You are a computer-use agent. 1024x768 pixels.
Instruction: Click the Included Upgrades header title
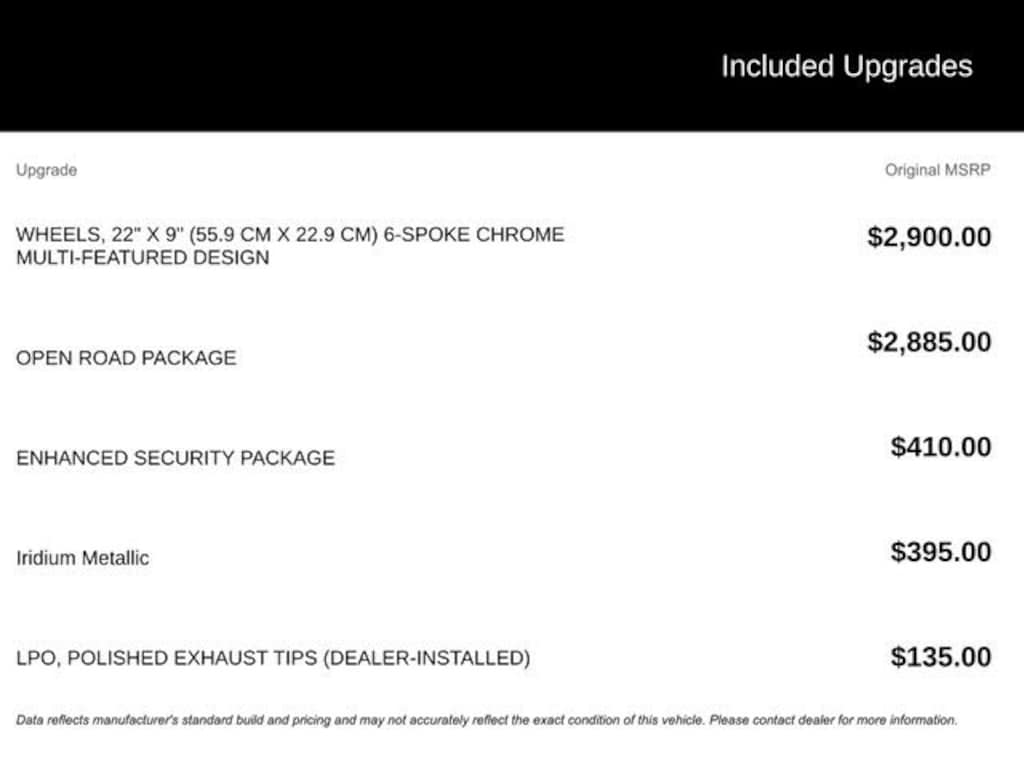(x=846, y=67)
